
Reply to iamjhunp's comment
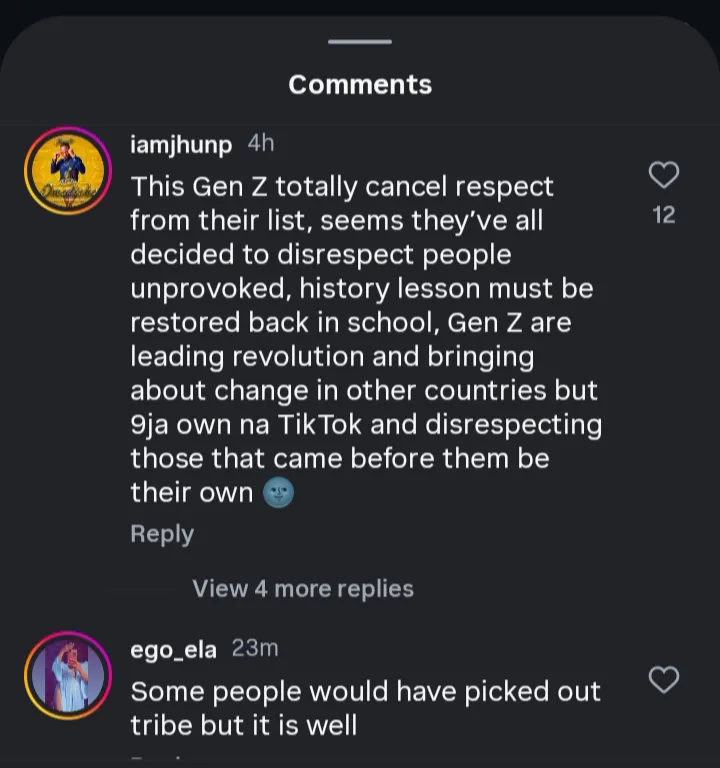coord(162,534)
